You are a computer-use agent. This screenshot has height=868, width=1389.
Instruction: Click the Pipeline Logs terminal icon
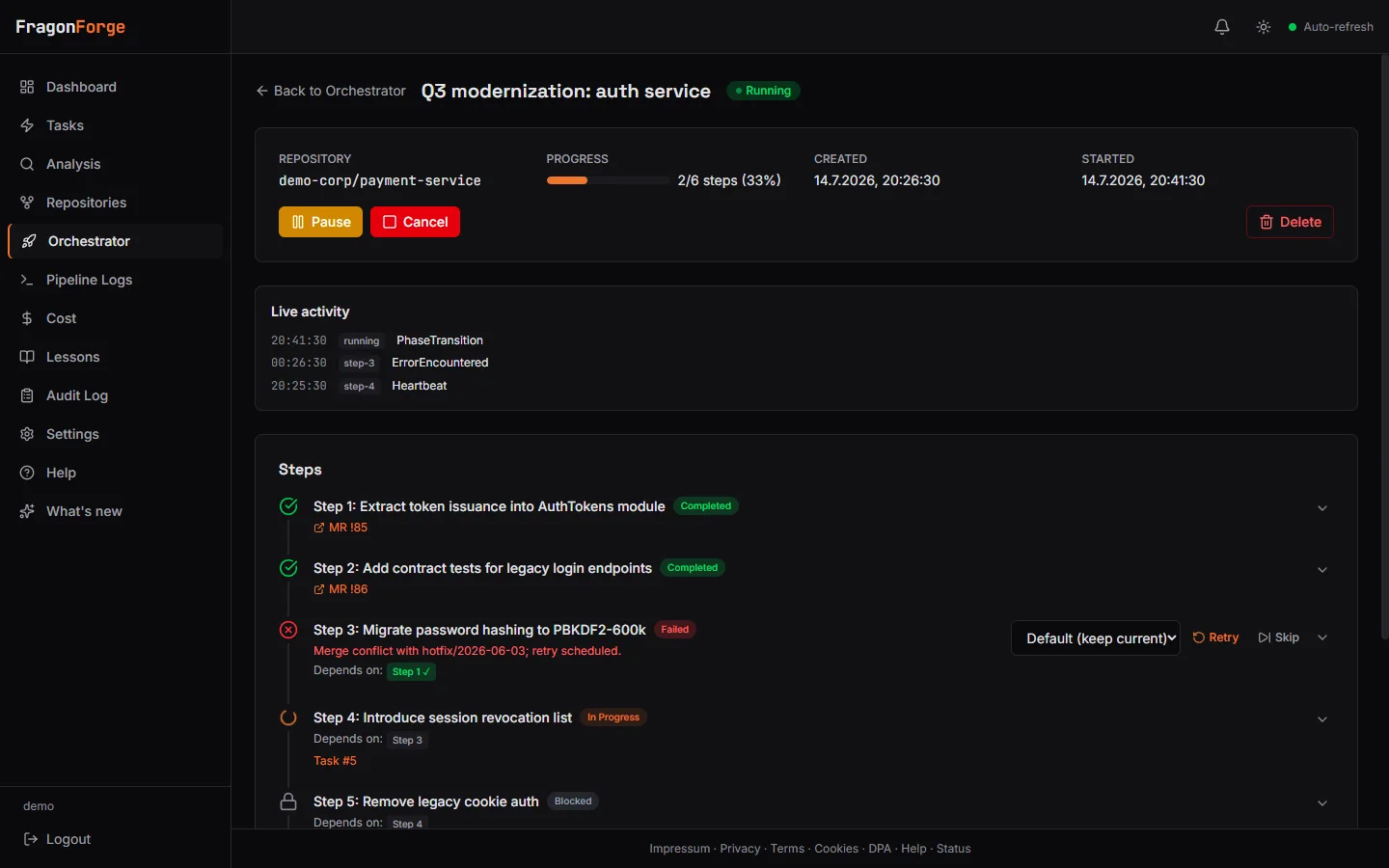pos(27,280)
